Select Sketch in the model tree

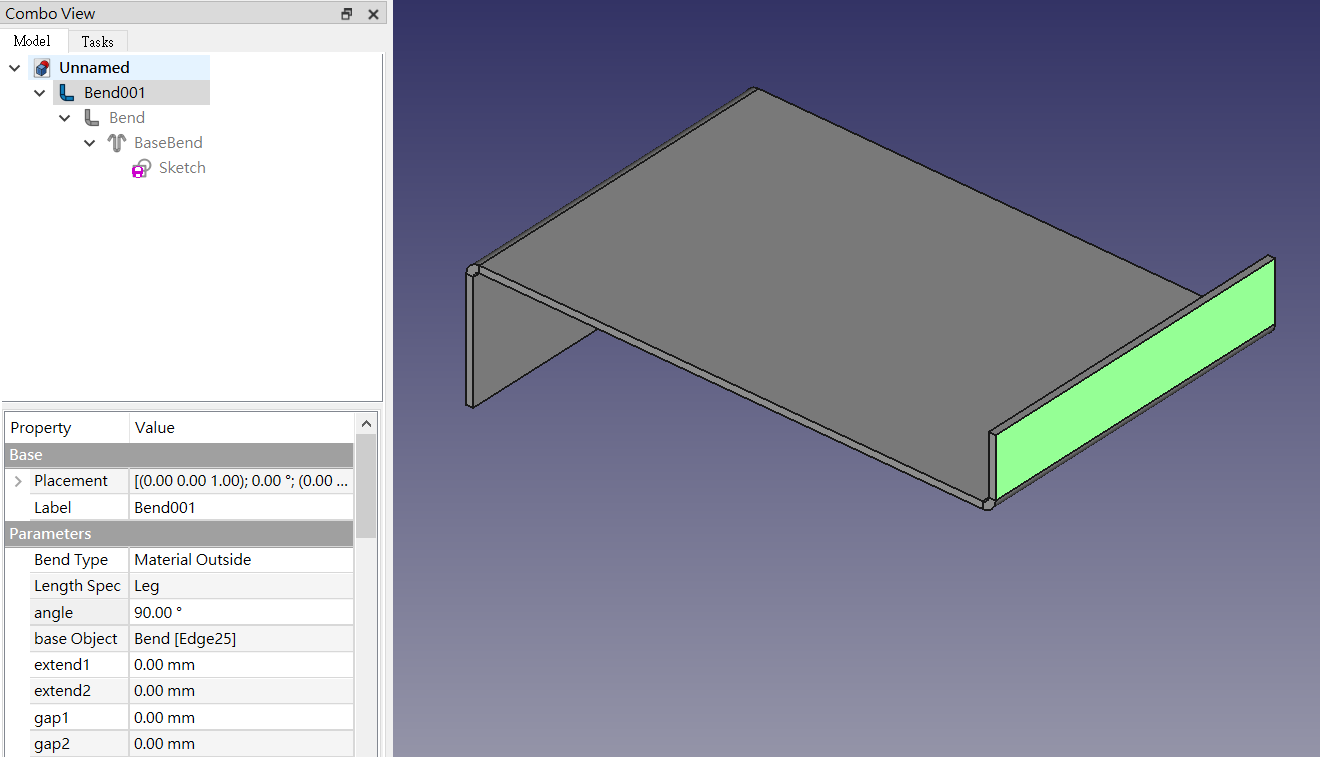pos(182,168)
